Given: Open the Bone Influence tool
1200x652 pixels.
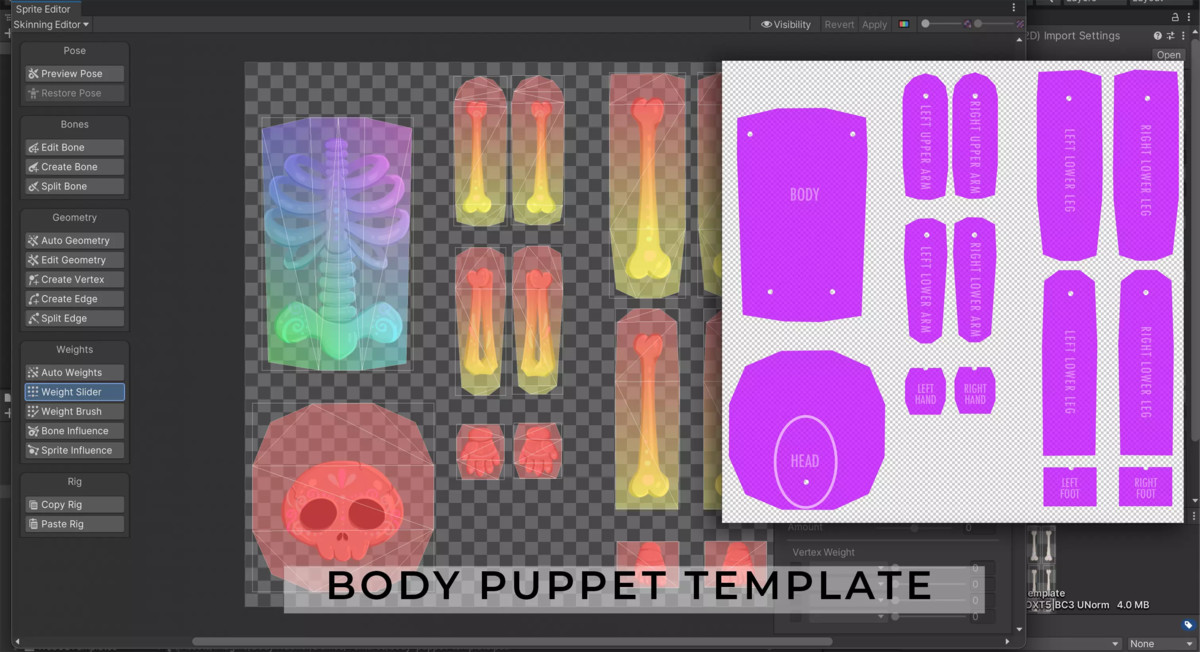Looking at the screenshot, I should 74,430.
